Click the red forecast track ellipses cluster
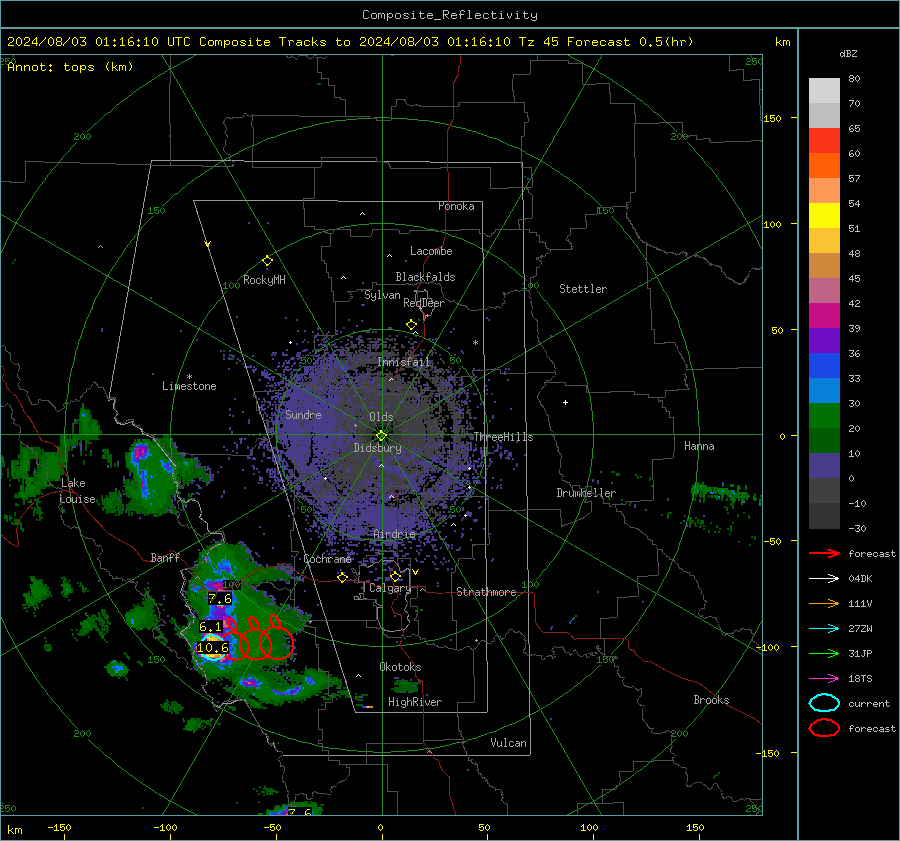This screenshot has height=841, width=900. coord(259,638)
